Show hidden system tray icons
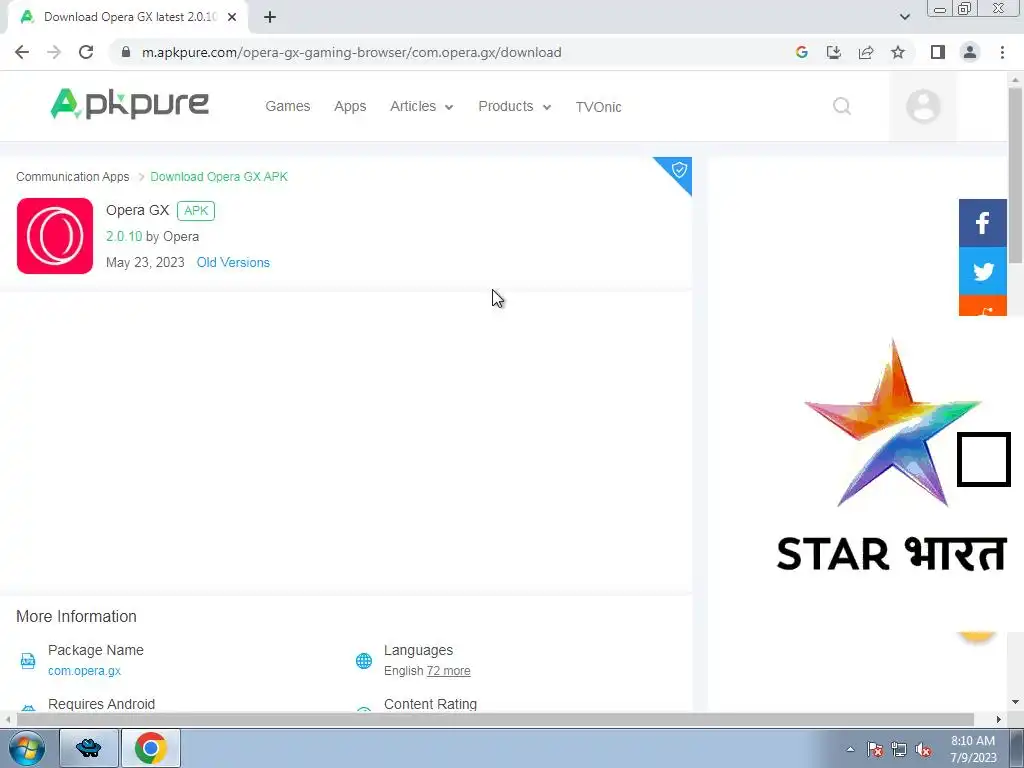The height and width of the screenshot is (768, 1024). click(850, 749)
